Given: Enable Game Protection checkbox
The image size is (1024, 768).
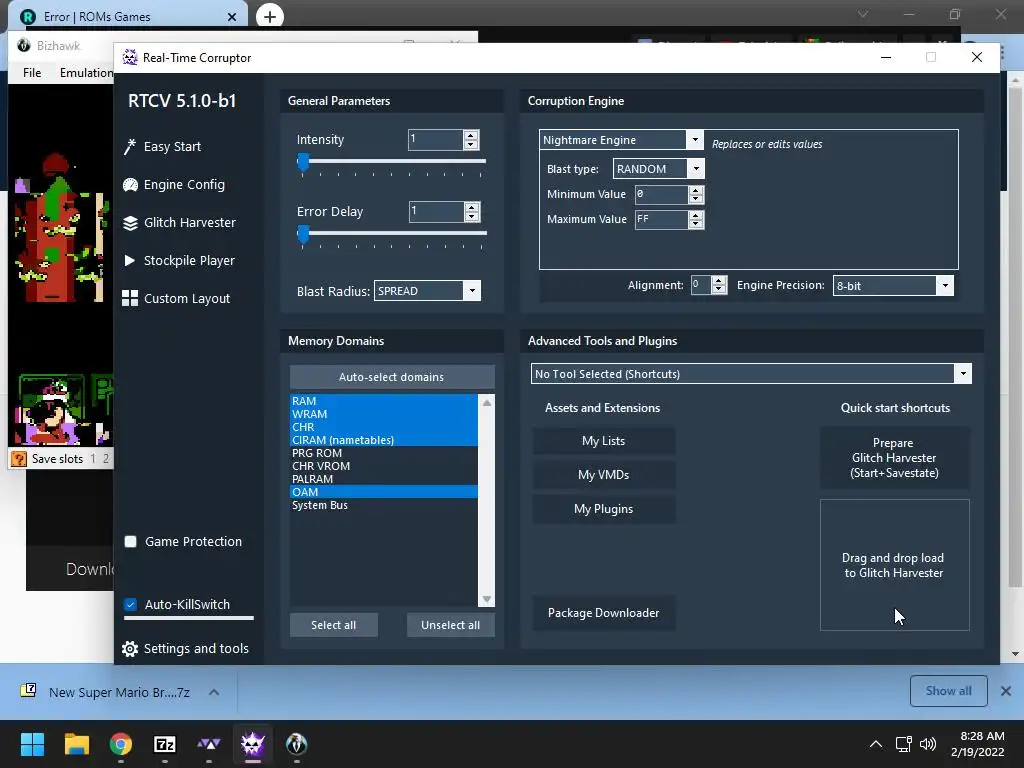Looking at the screenshot, I should tap(131, 541).
